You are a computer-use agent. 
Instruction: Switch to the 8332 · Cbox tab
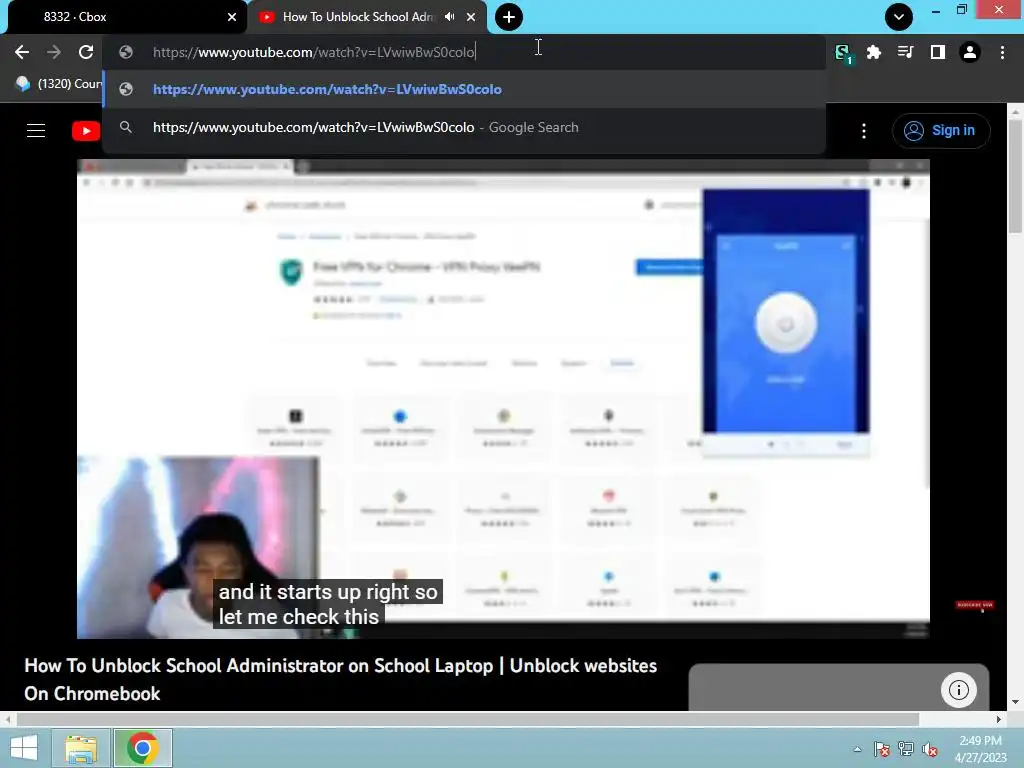coord(127,17)
